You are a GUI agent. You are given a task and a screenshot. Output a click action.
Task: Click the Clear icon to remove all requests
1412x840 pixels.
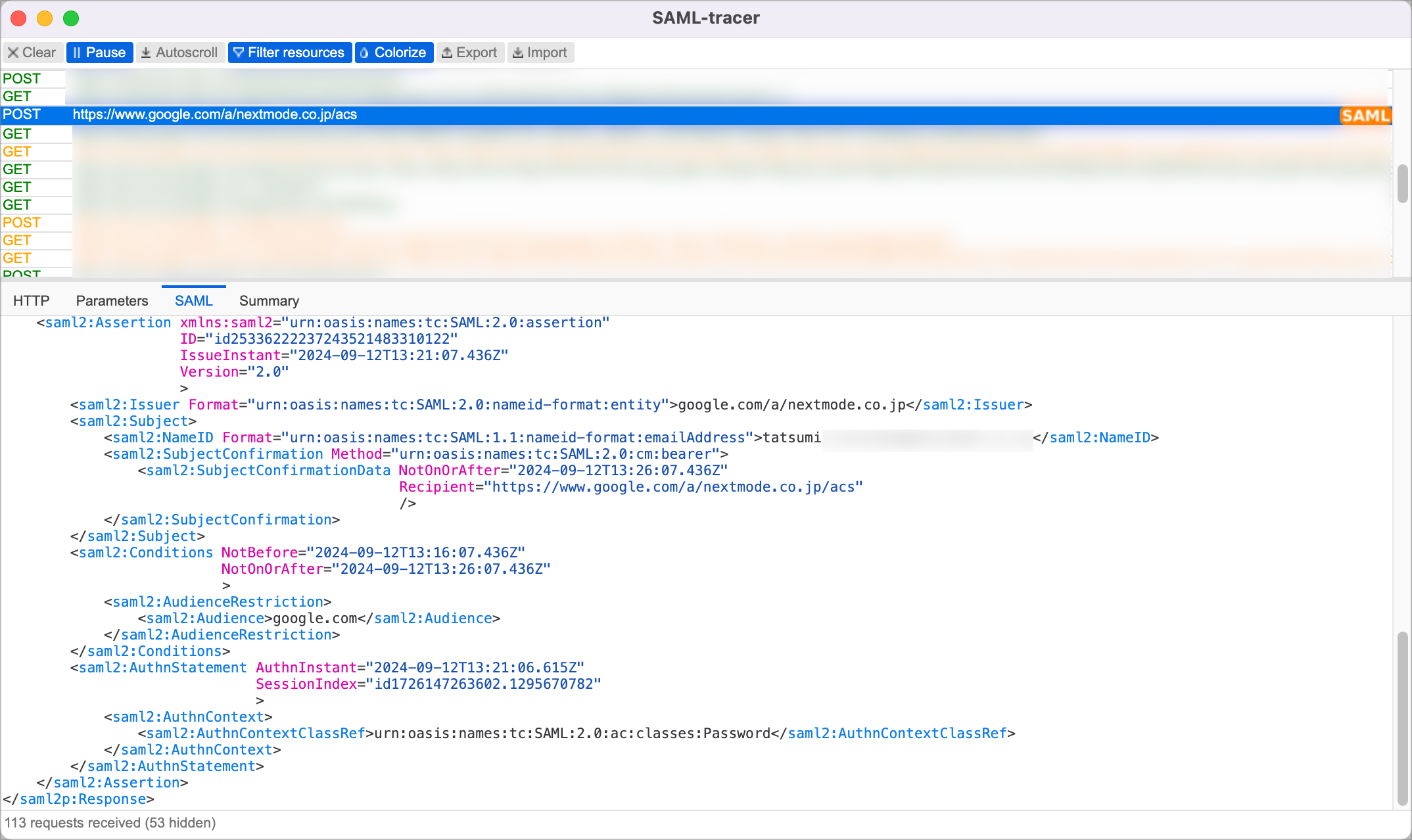click(x=14, y=52)
